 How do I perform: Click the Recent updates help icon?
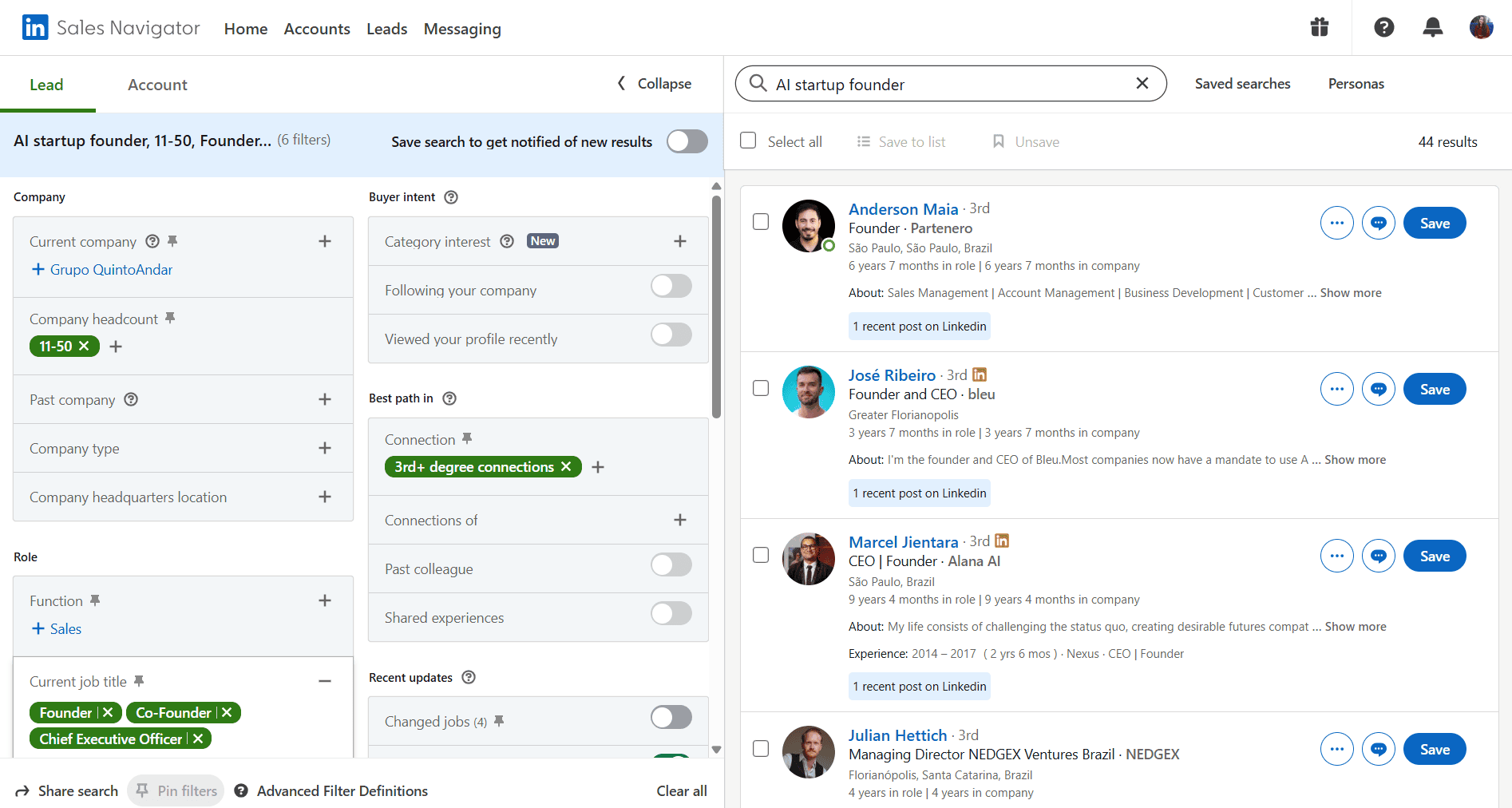click(x=469, y=677)
